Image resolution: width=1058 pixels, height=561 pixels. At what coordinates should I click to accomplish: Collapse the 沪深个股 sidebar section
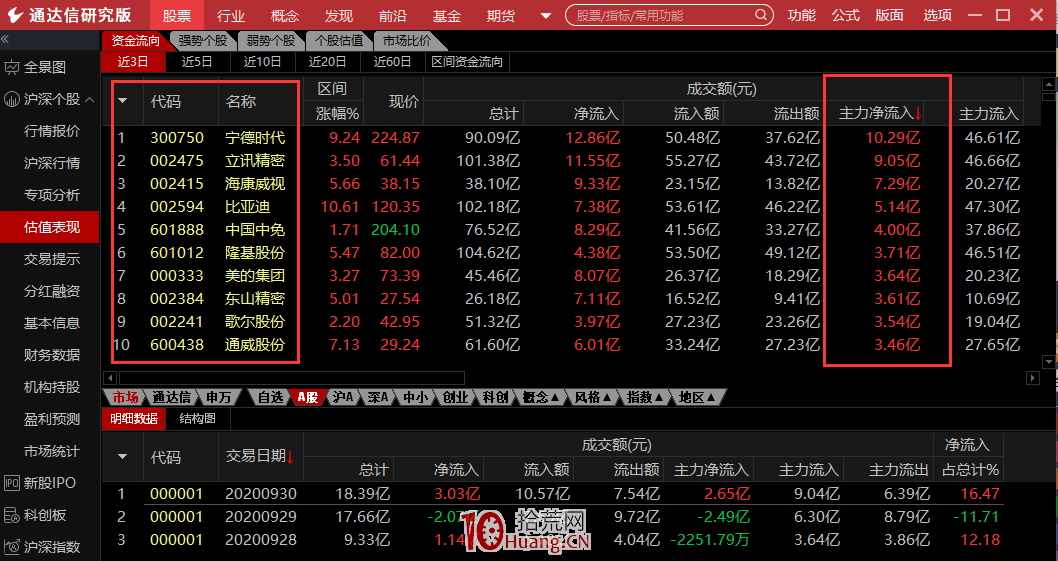click(x=89, y=100)
